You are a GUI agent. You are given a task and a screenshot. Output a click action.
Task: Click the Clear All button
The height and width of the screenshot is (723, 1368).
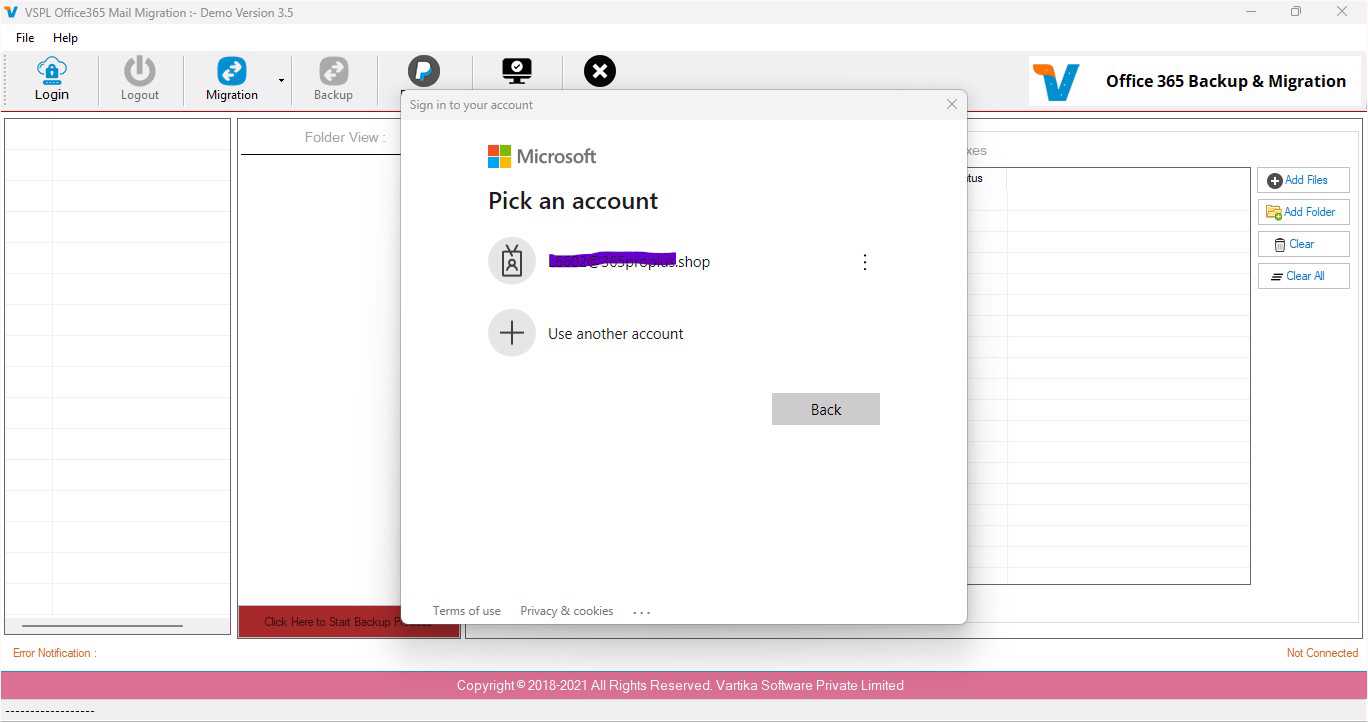point(1303,276)
